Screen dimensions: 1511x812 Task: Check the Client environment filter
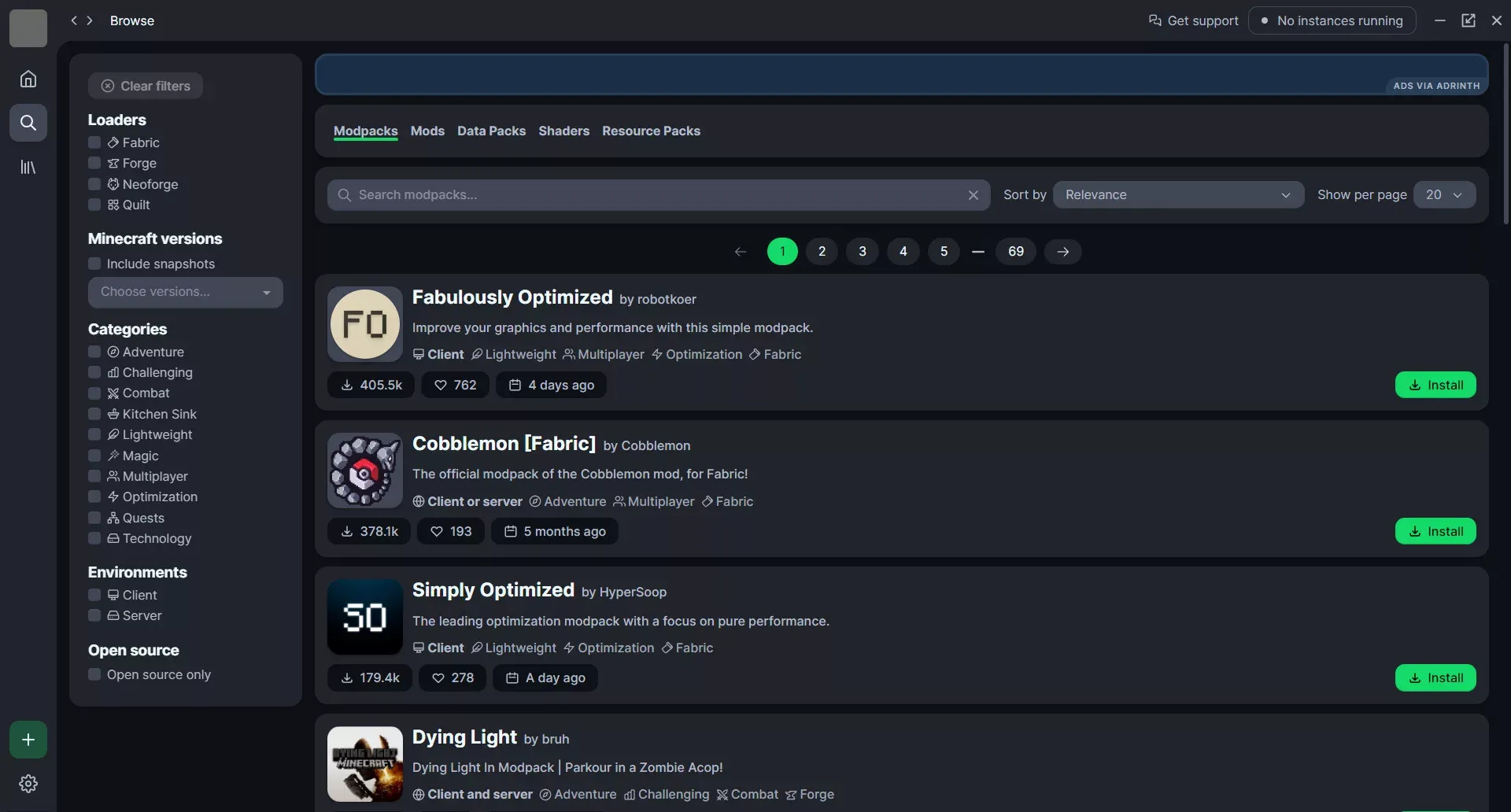(94, 595)
